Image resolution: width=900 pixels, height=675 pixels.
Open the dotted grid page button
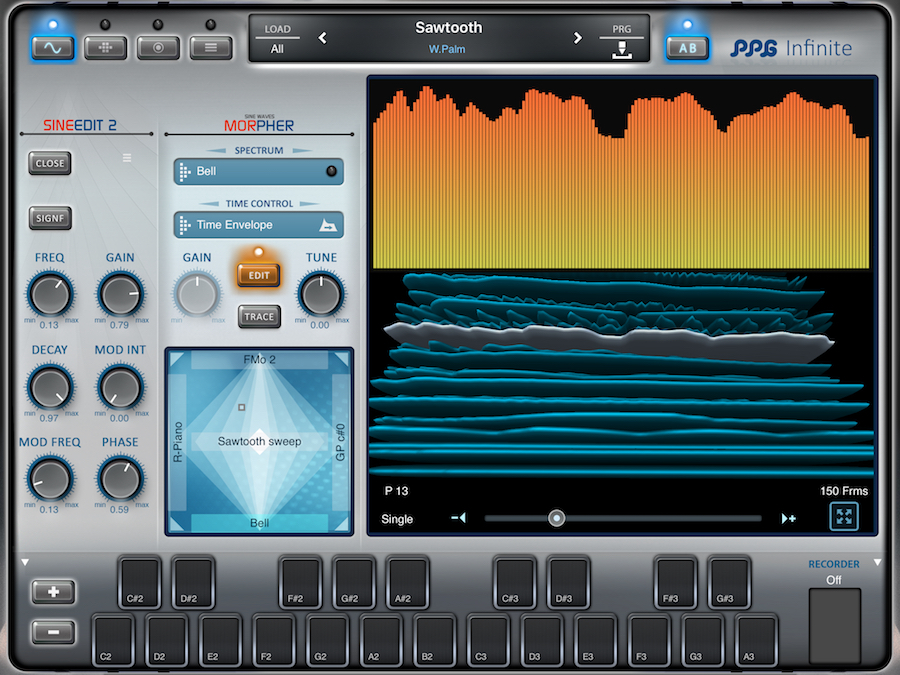105,48
